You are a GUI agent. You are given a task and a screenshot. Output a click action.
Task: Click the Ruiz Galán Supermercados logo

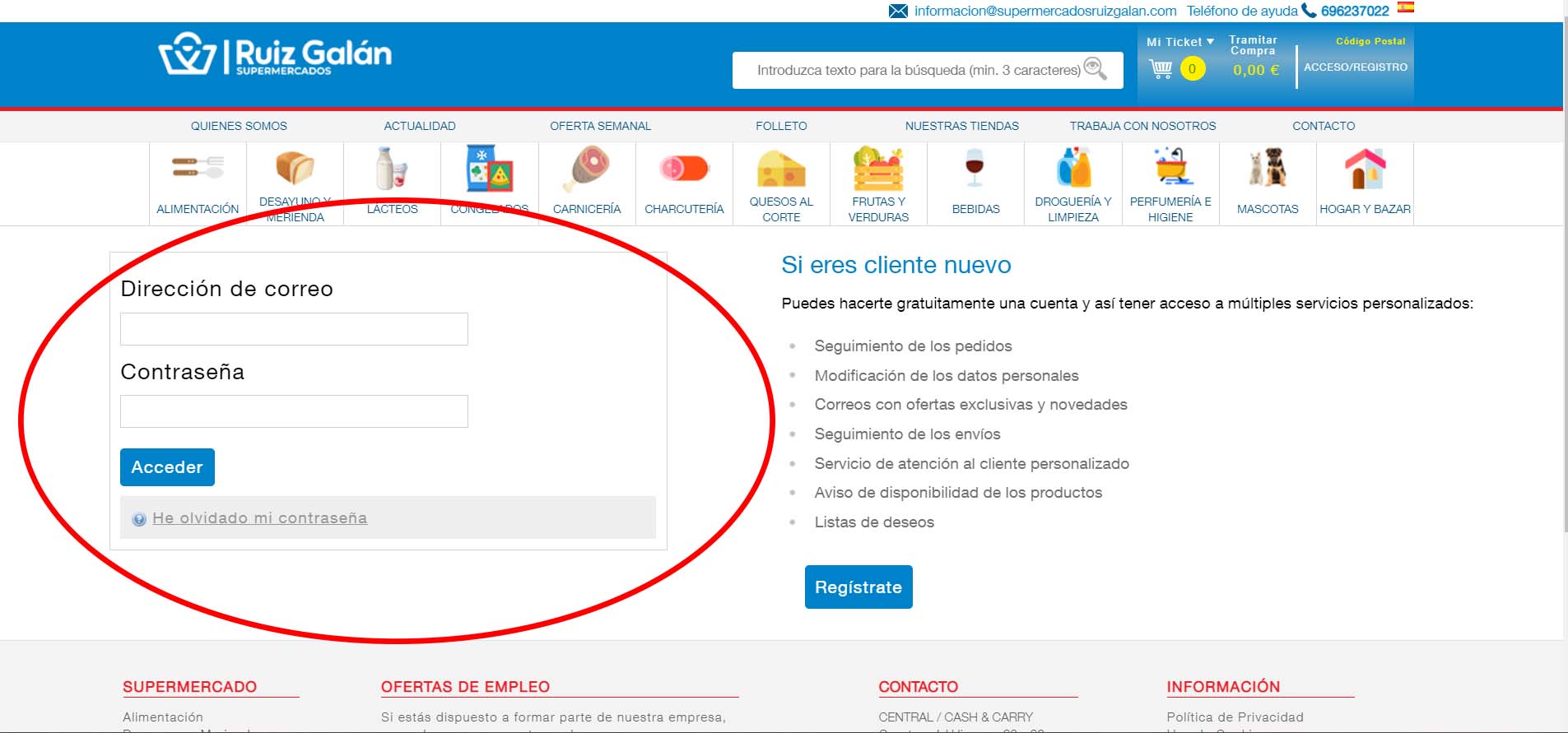(x=275, y=54)
